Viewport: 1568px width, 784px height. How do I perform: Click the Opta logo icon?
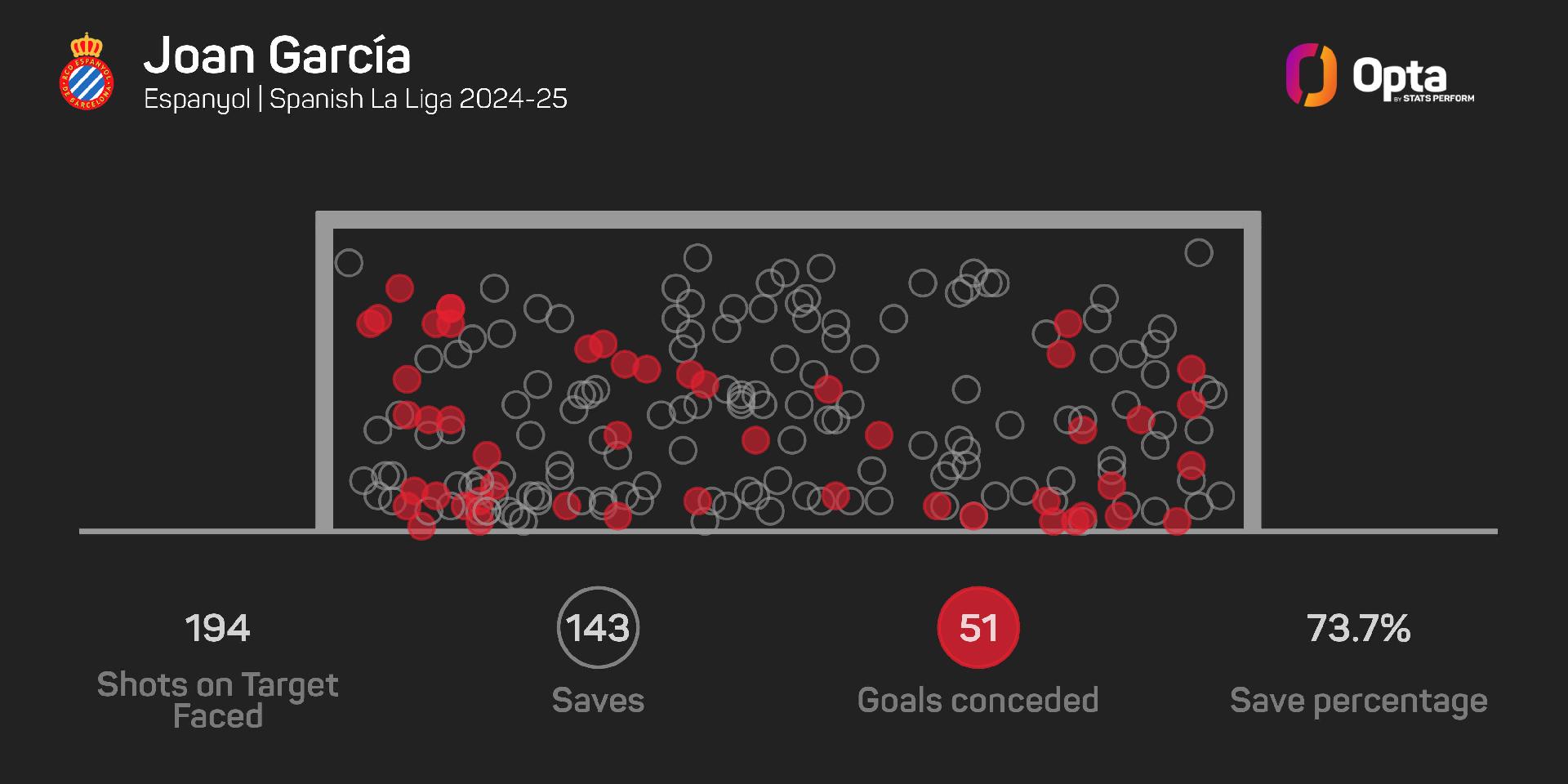[x=1311, y=75]
